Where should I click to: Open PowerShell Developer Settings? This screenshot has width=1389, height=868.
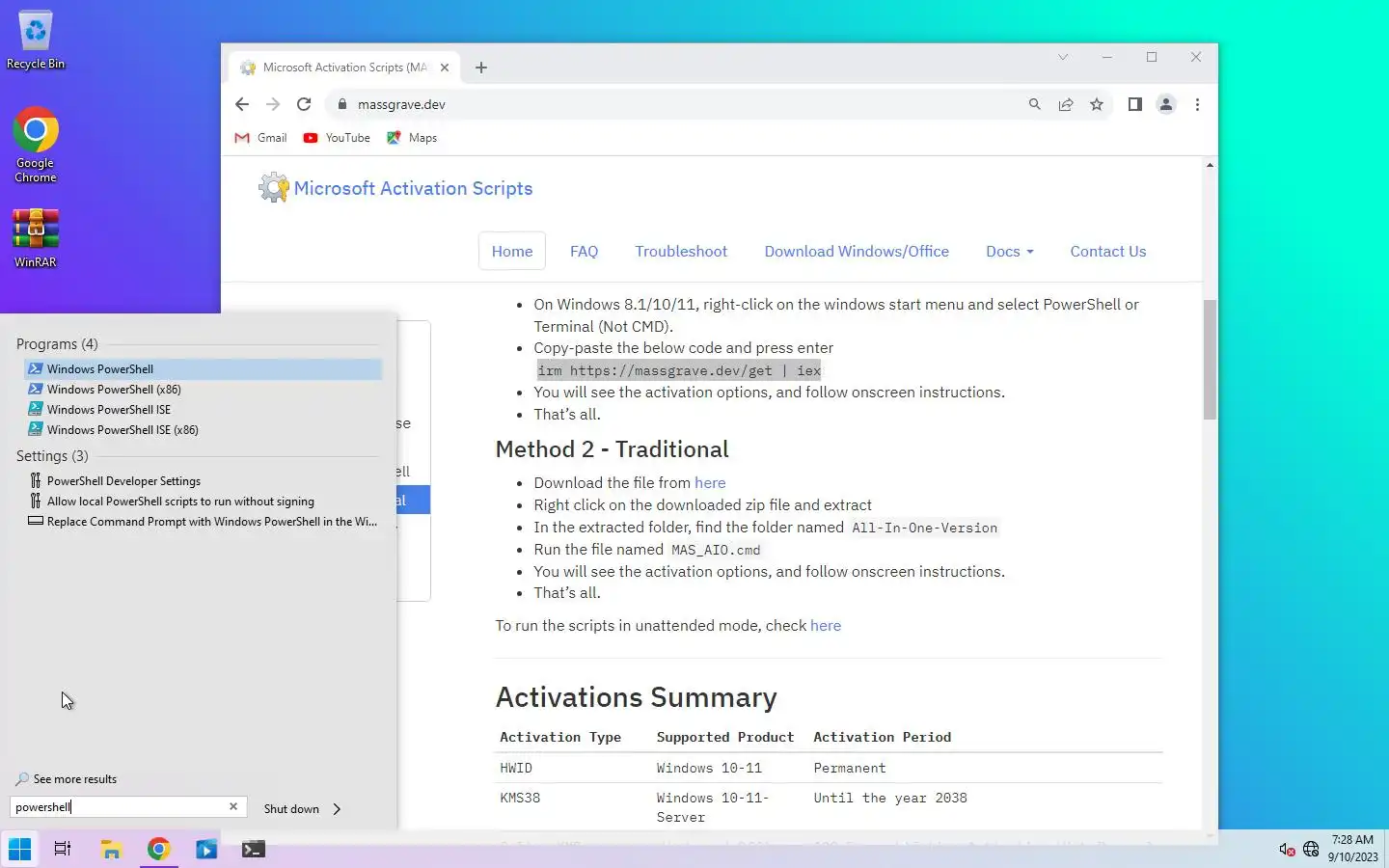tap(203, 480)
